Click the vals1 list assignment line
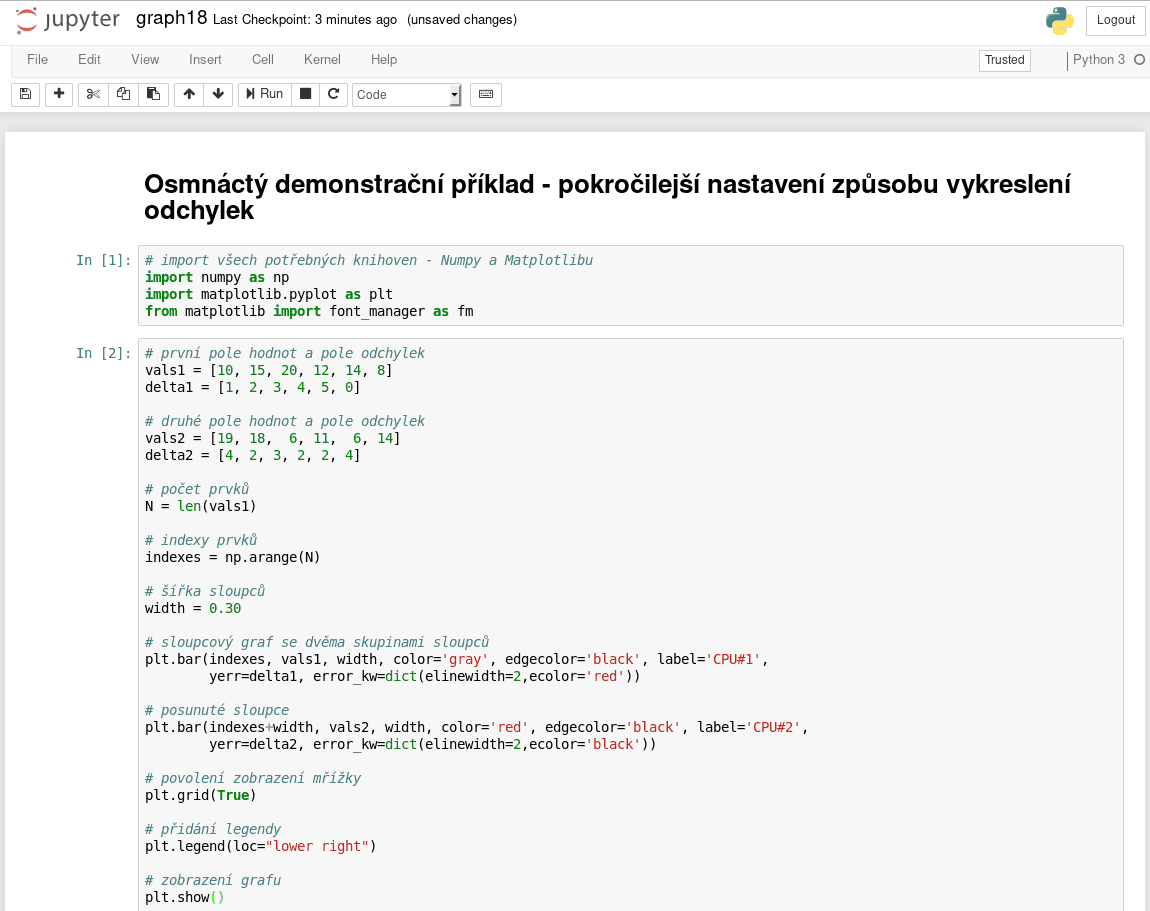The width and height of the screenshot is (1150, 911). [x=268, y=370]
